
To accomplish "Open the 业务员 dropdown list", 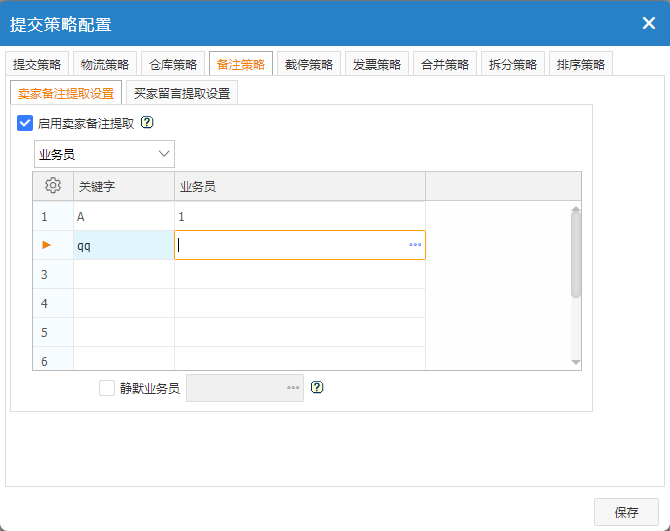I will click(104, 154).
